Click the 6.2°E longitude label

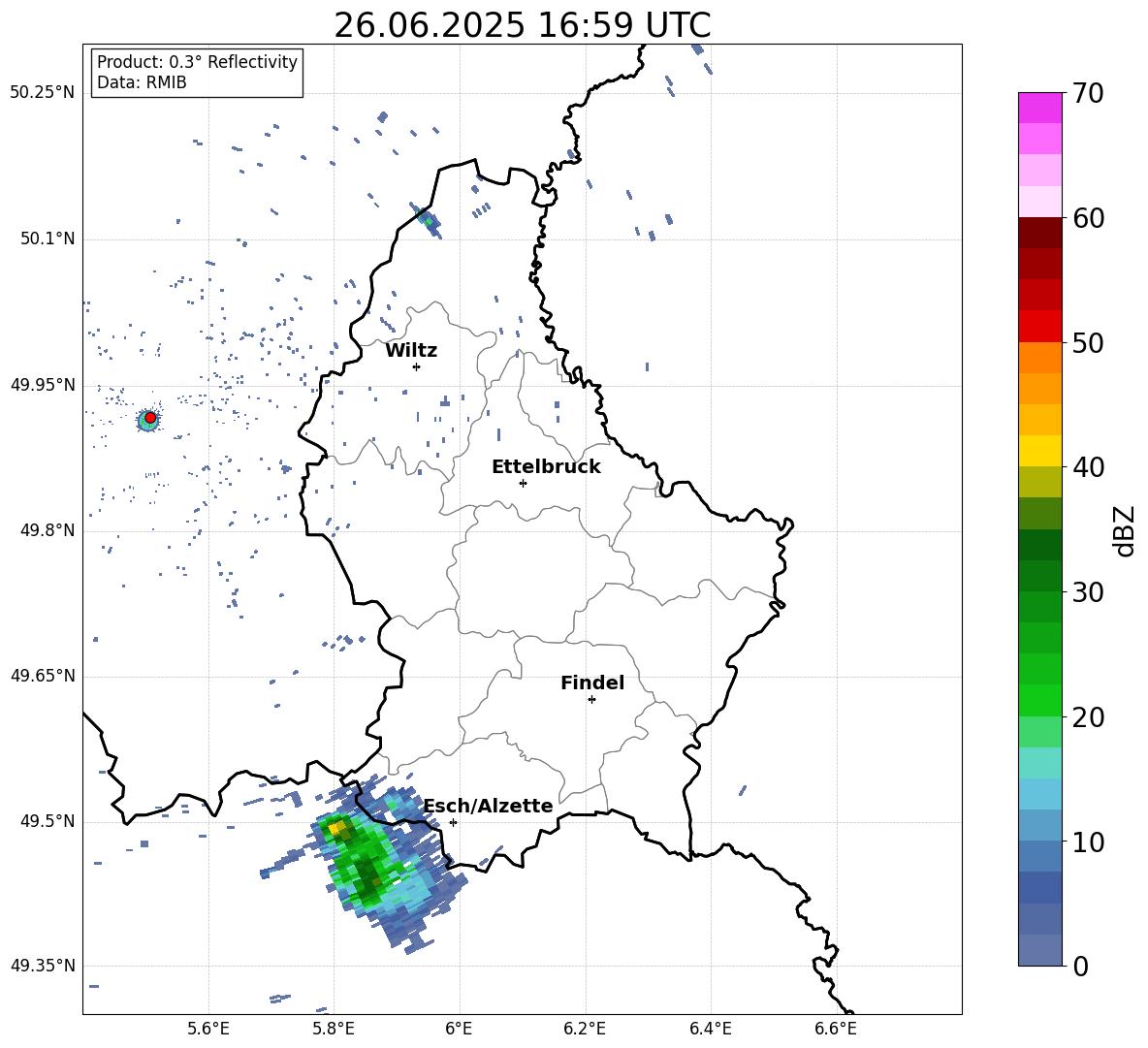pos(585,1030)
